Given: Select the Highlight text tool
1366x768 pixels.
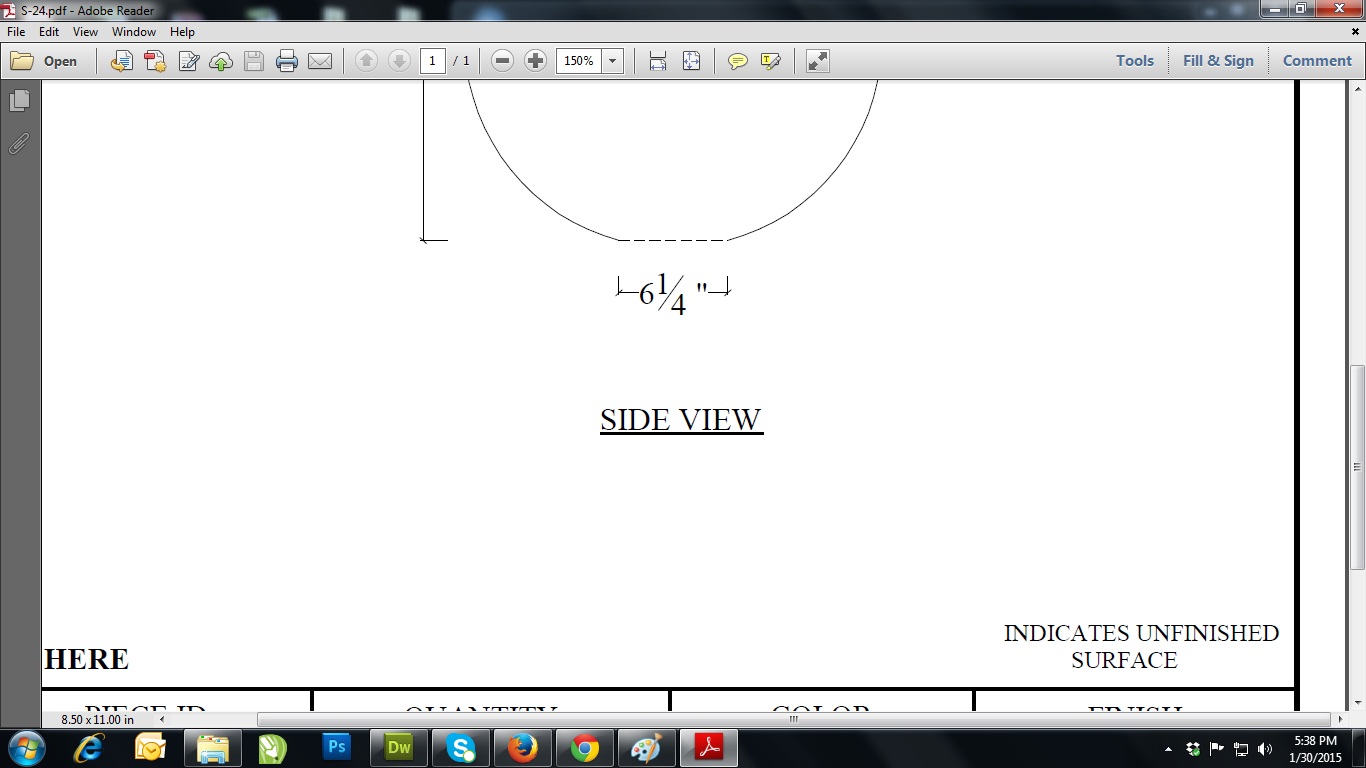Looking at the screenshot, I should (x=770, y=61).
